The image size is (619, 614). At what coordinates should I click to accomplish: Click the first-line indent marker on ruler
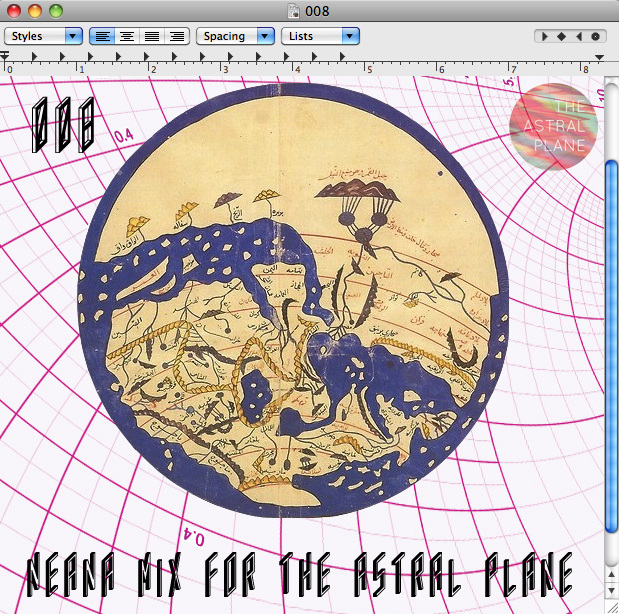[6, 54]
